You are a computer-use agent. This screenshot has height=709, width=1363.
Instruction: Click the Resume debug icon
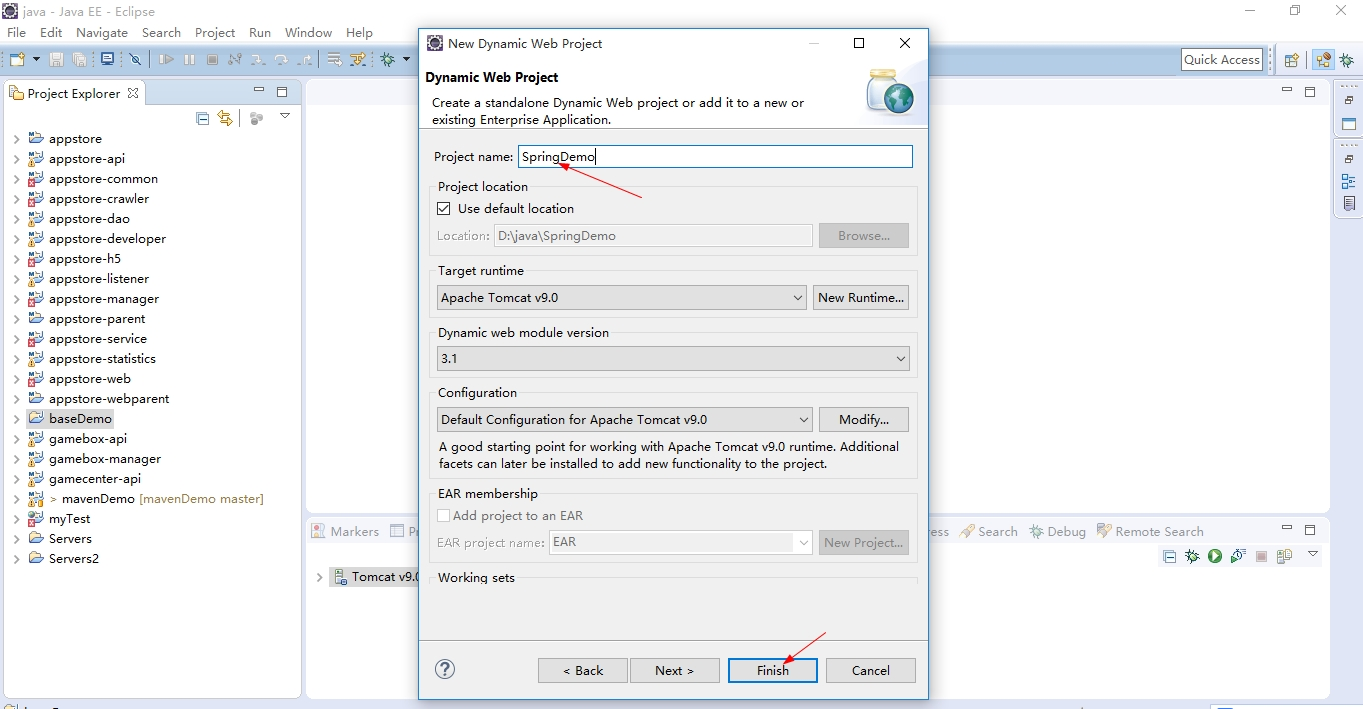pyautogui.click(x=167, y=60)
